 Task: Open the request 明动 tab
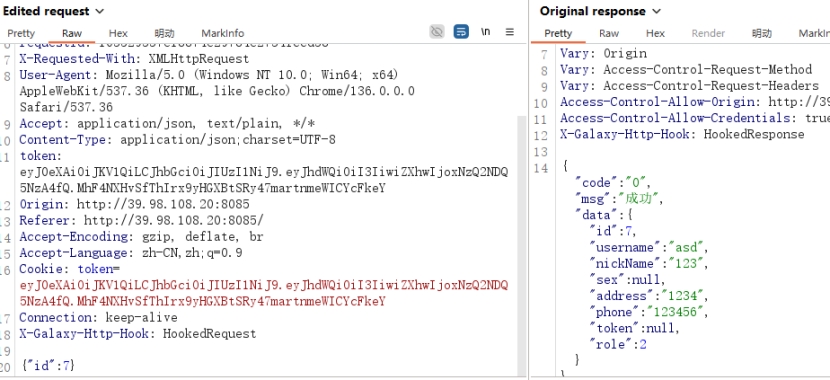[x=165, y=33]
